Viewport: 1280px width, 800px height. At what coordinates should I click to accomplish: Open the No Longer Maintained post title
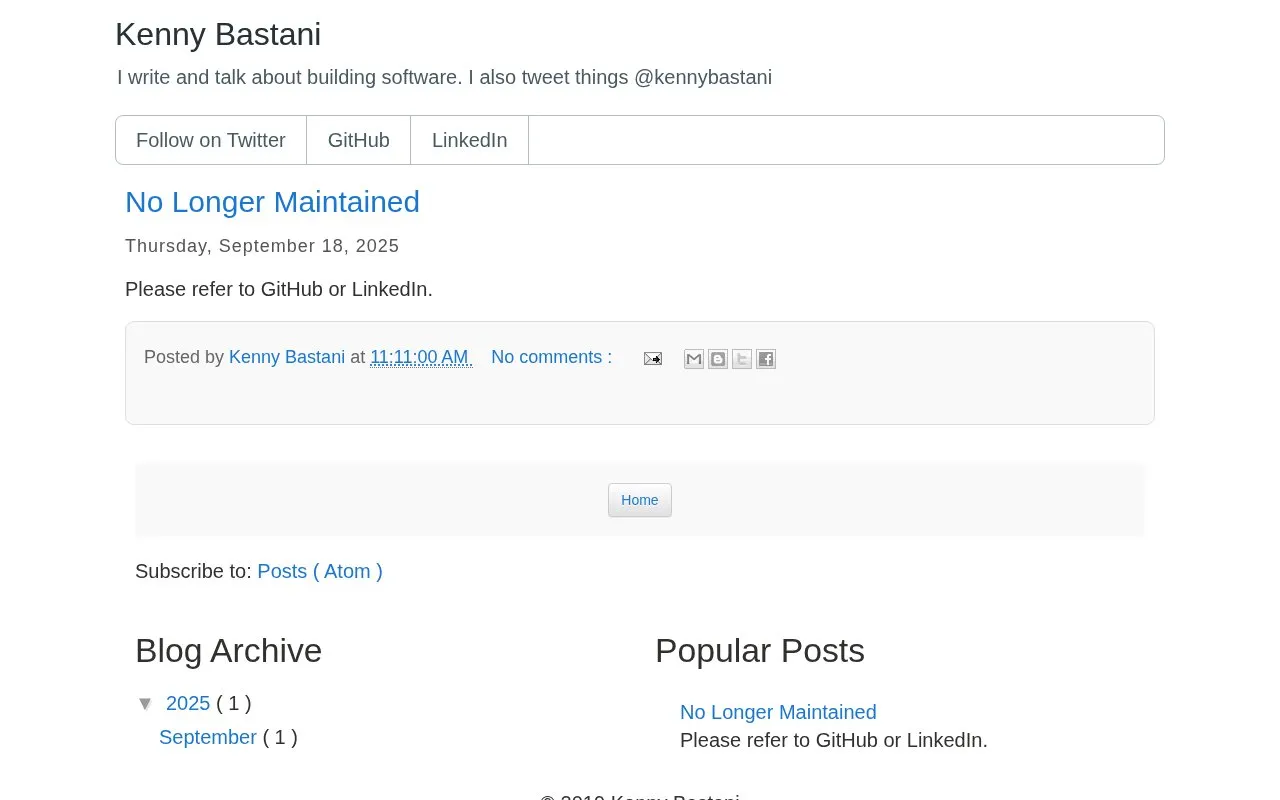(272, 202)
